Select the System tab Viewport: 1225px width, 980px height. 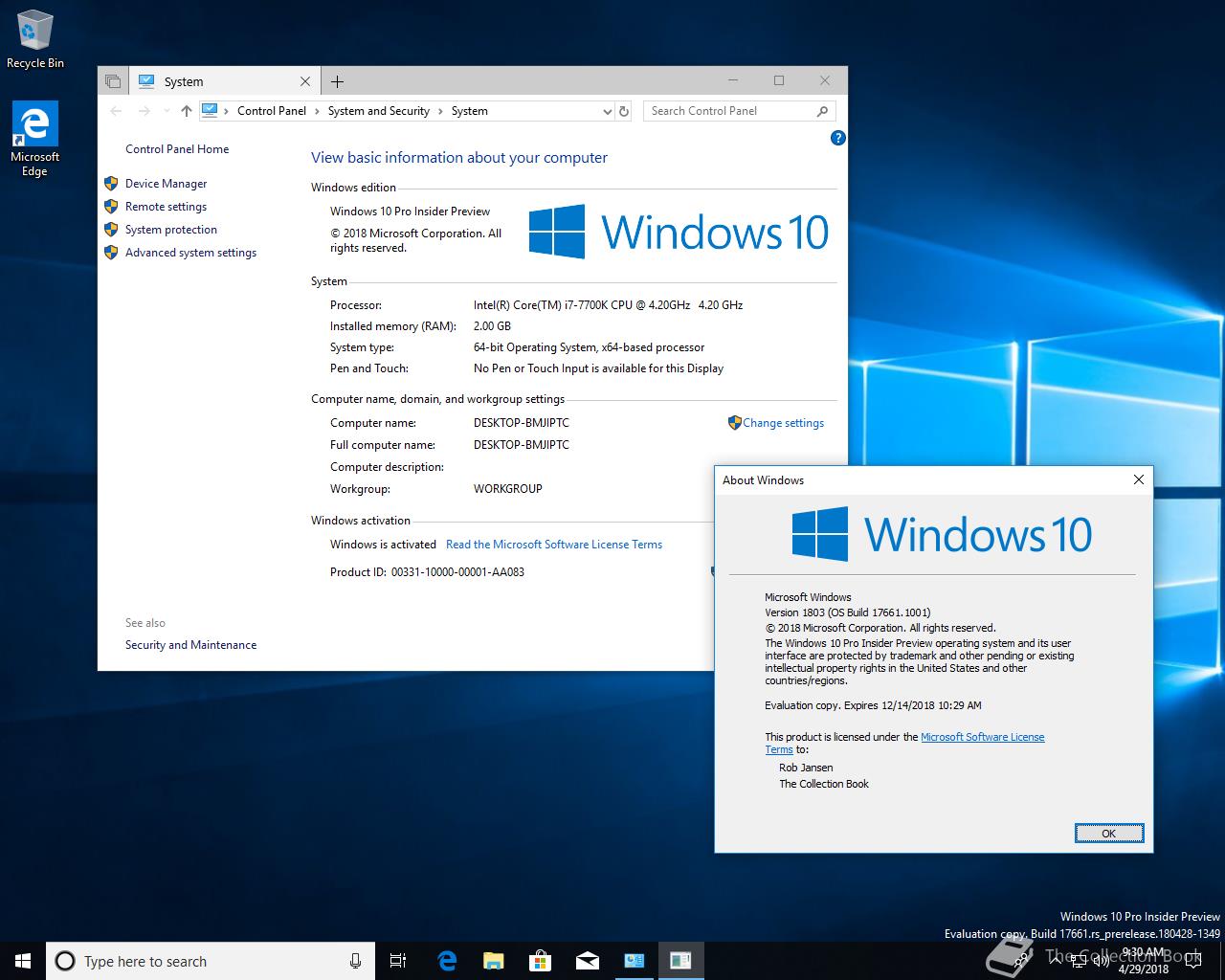[x=226, y=81]
